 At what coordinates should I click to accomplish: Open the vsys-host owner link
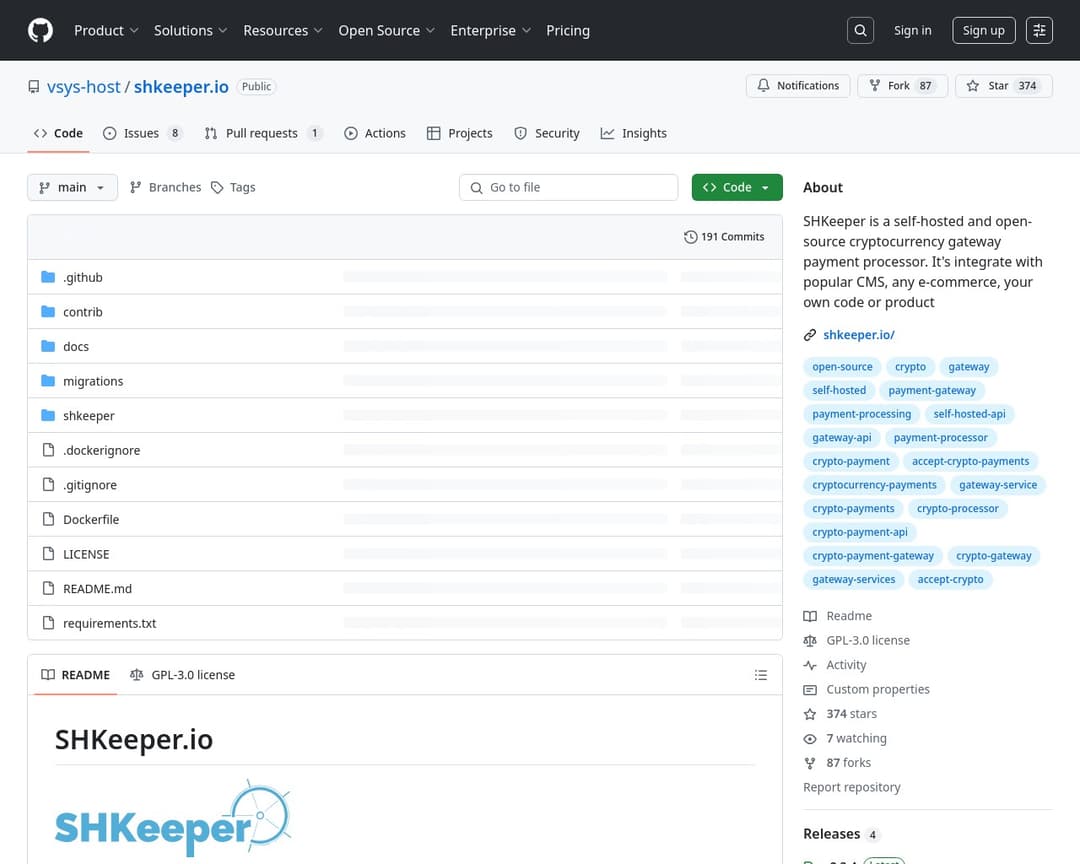click(83, 87)
